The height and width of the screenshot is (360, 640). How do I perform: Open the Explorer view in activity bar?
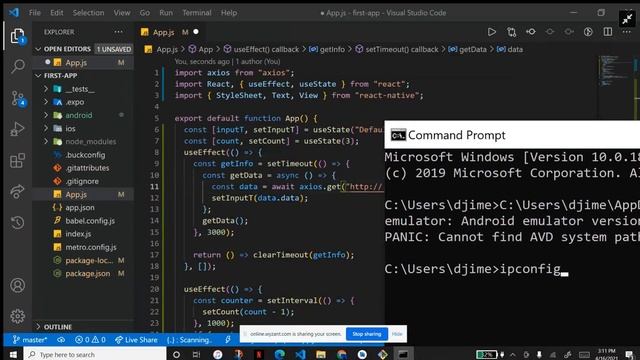[x=18, y=36]
